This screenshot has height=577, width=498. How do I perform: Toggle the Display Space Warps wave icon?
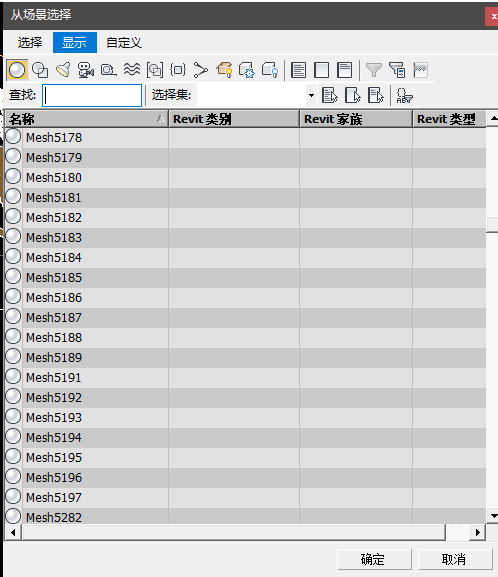(x=132, y=69)
